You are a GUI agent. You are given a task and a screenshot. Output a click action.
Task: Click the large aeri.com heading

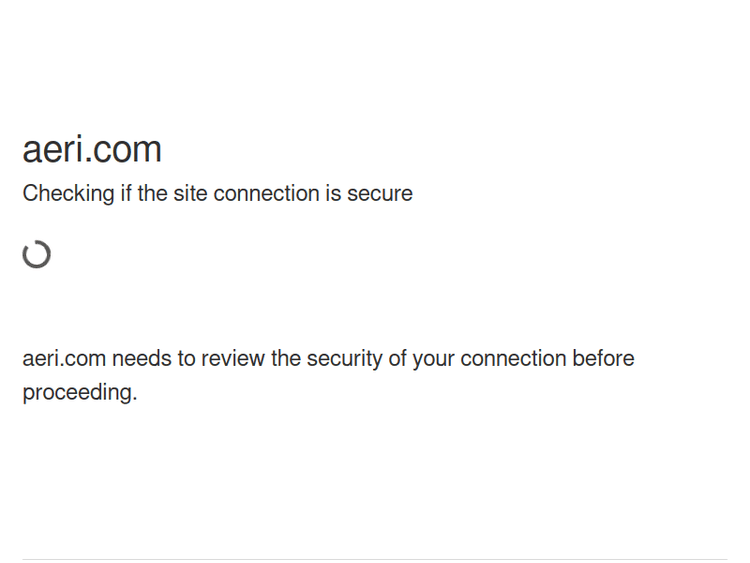tap(92, 150)
